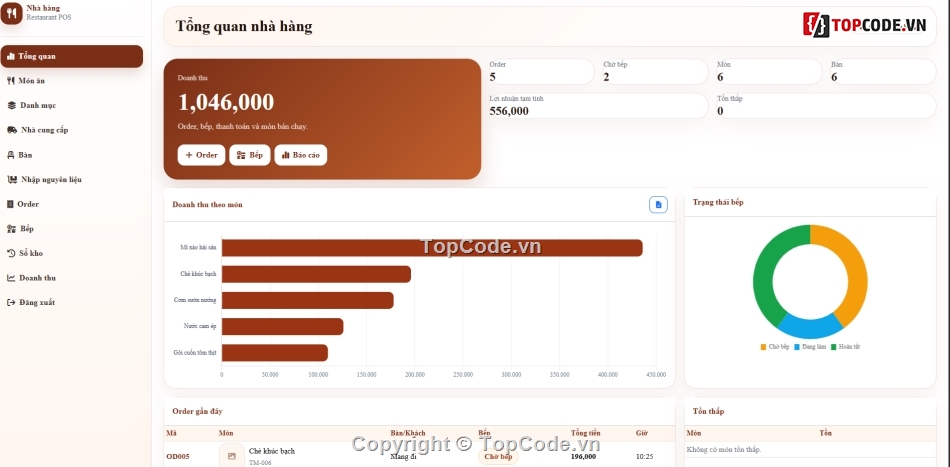Click the Bếp kitchen icon in sidebar

11,229
